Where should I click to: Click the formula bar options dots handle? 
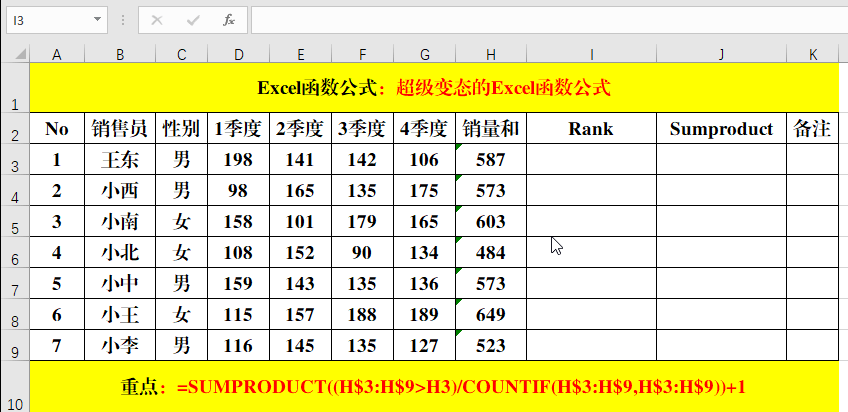pos(123,21)
